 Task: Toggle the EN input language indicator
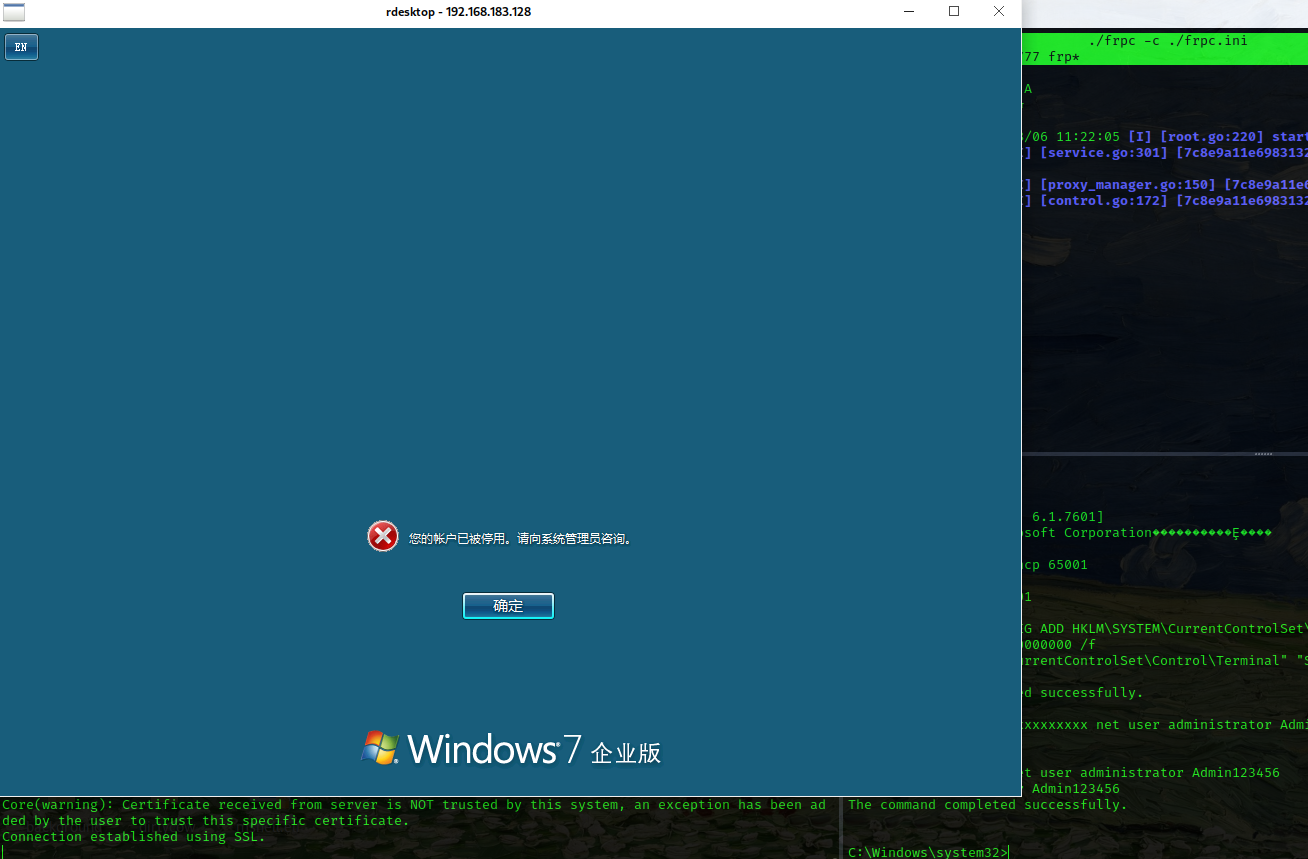[x=21, y=46]
